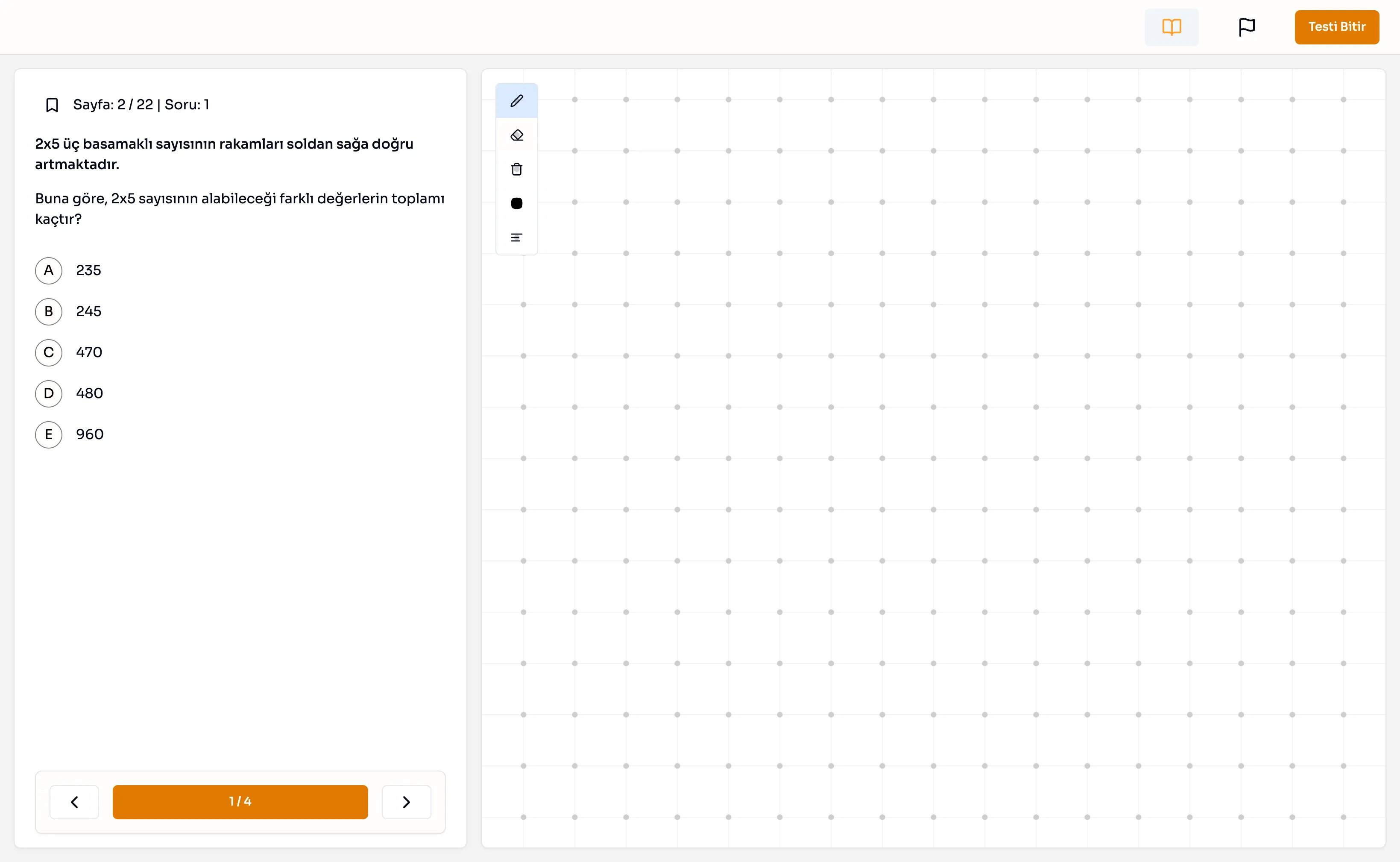Click the flag icon to report question
Viewport: 1400px width, 862px height.
1247,27
